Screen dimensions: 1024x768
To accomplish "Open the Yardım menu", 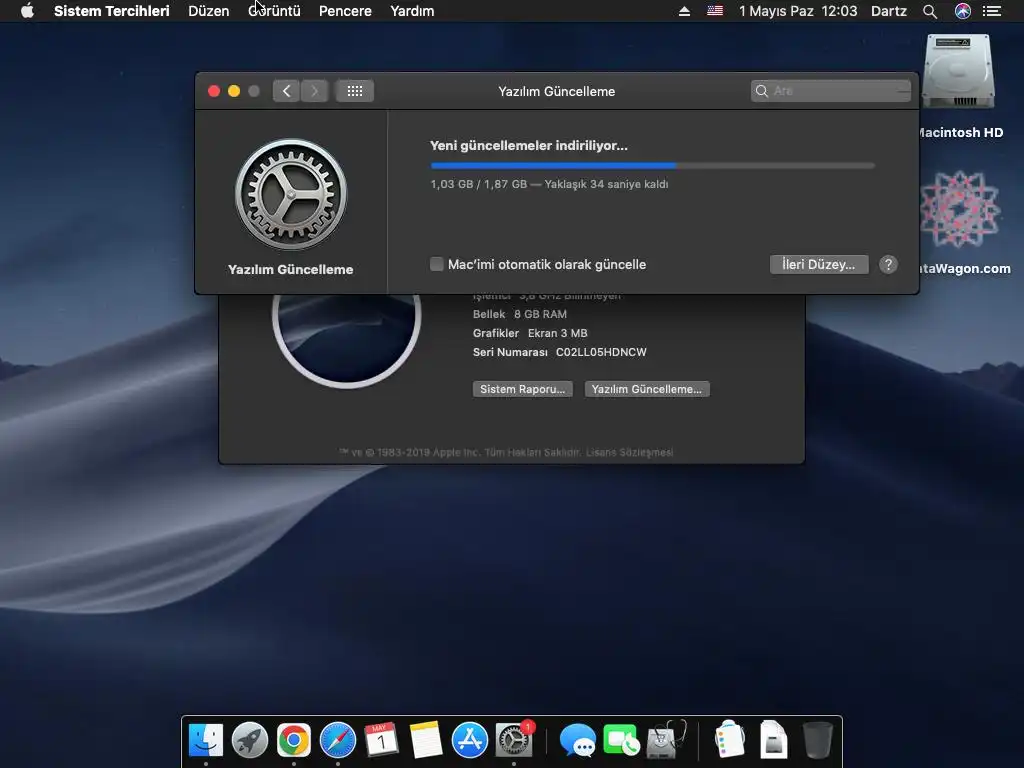I will pos(412,11).
